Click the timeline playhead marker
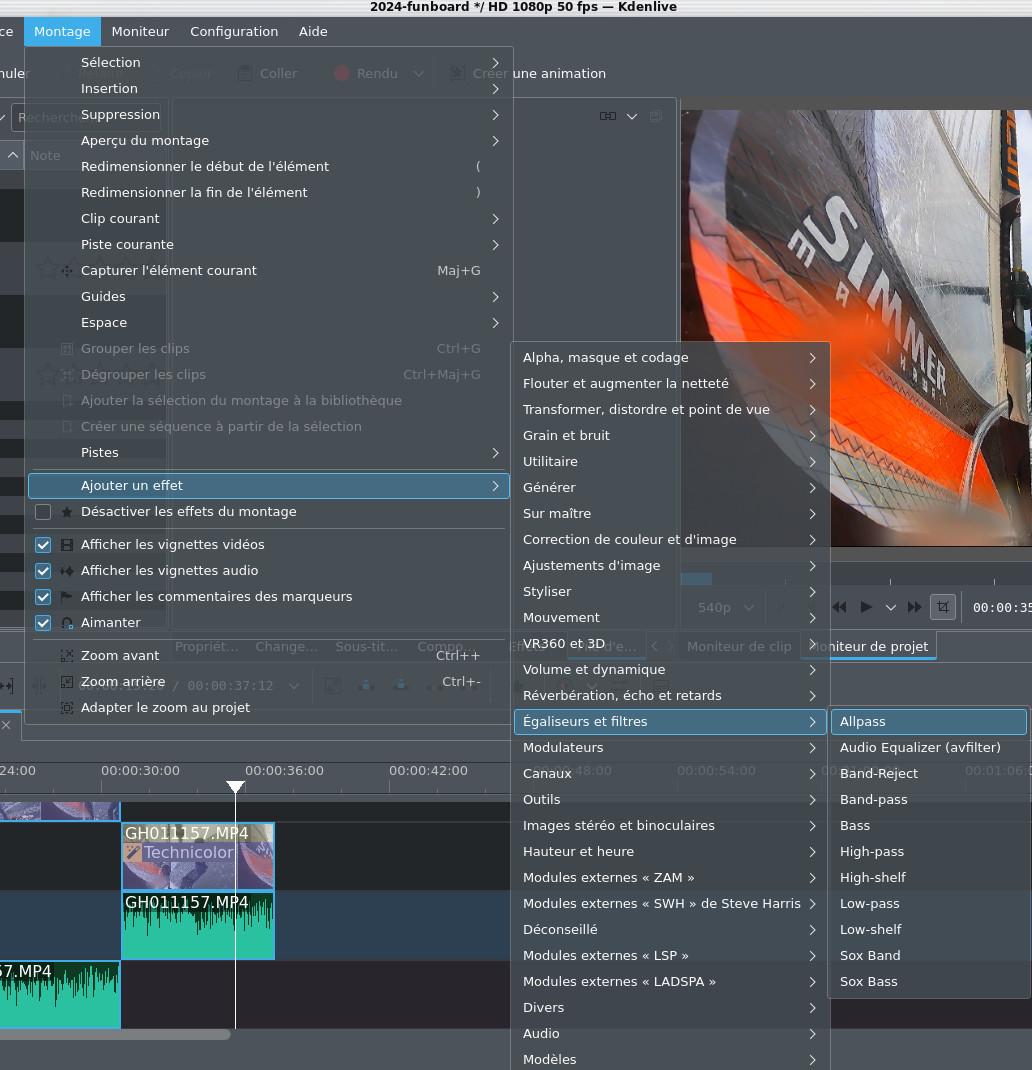The width and height of the screenshot is (1032, 1070). tap(235, 787)
